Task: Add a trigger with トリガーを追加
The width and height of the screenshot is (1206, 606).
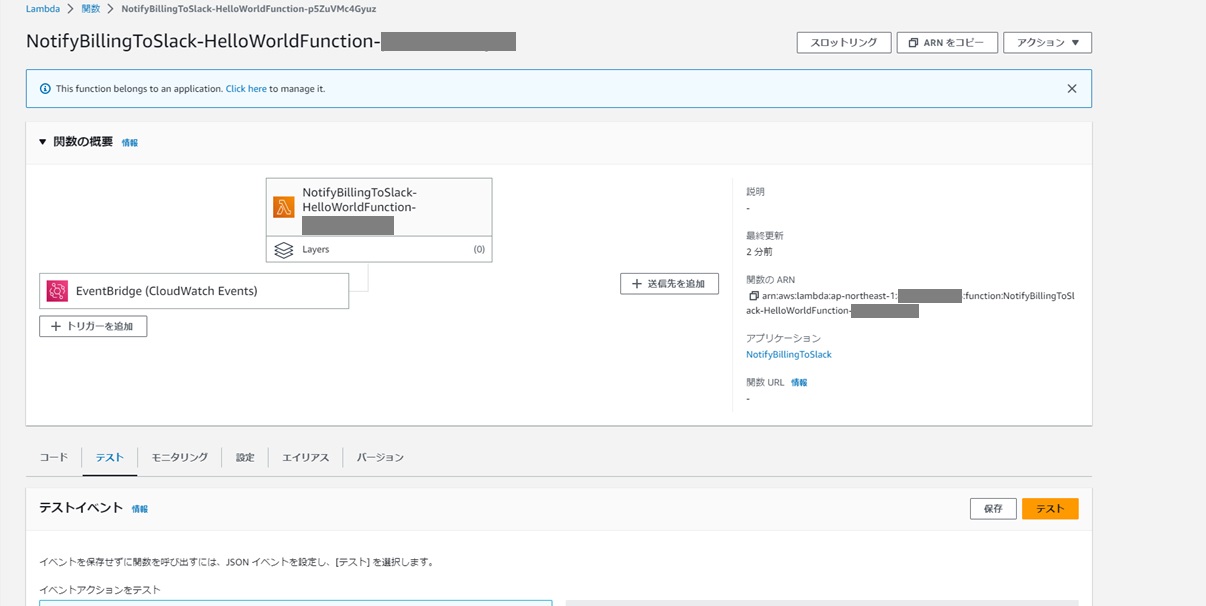Action: coord(93,326)
